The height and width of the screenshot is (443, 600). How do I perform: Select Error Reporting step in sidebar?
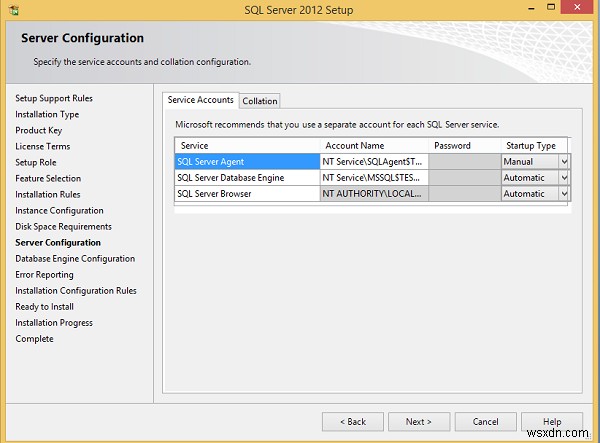click(x=44, y=275)
